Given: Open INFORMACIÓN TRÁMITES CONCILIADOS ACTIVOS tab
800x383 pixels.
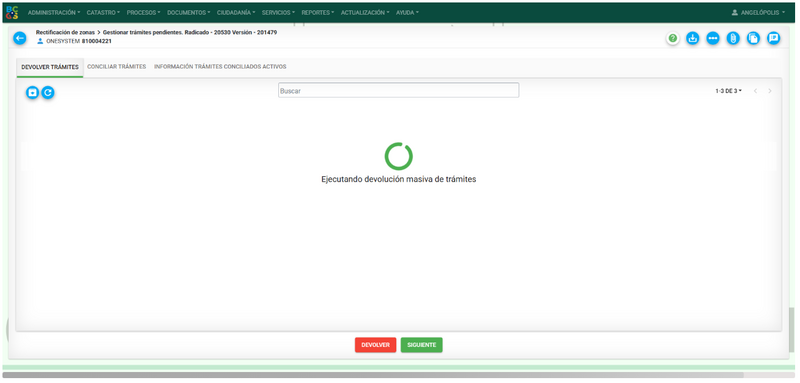Looking at the screenshot, I should 220,67.
